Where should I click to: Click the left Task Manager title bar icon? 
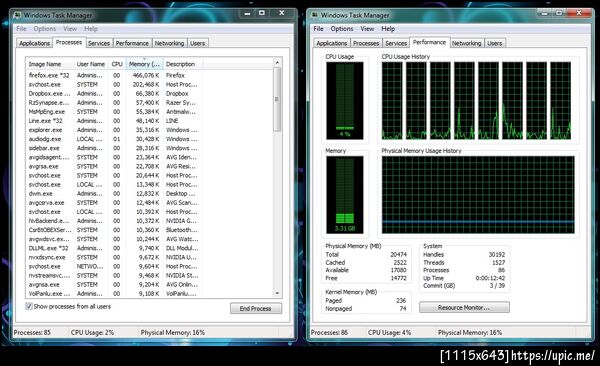click(17, 15)
